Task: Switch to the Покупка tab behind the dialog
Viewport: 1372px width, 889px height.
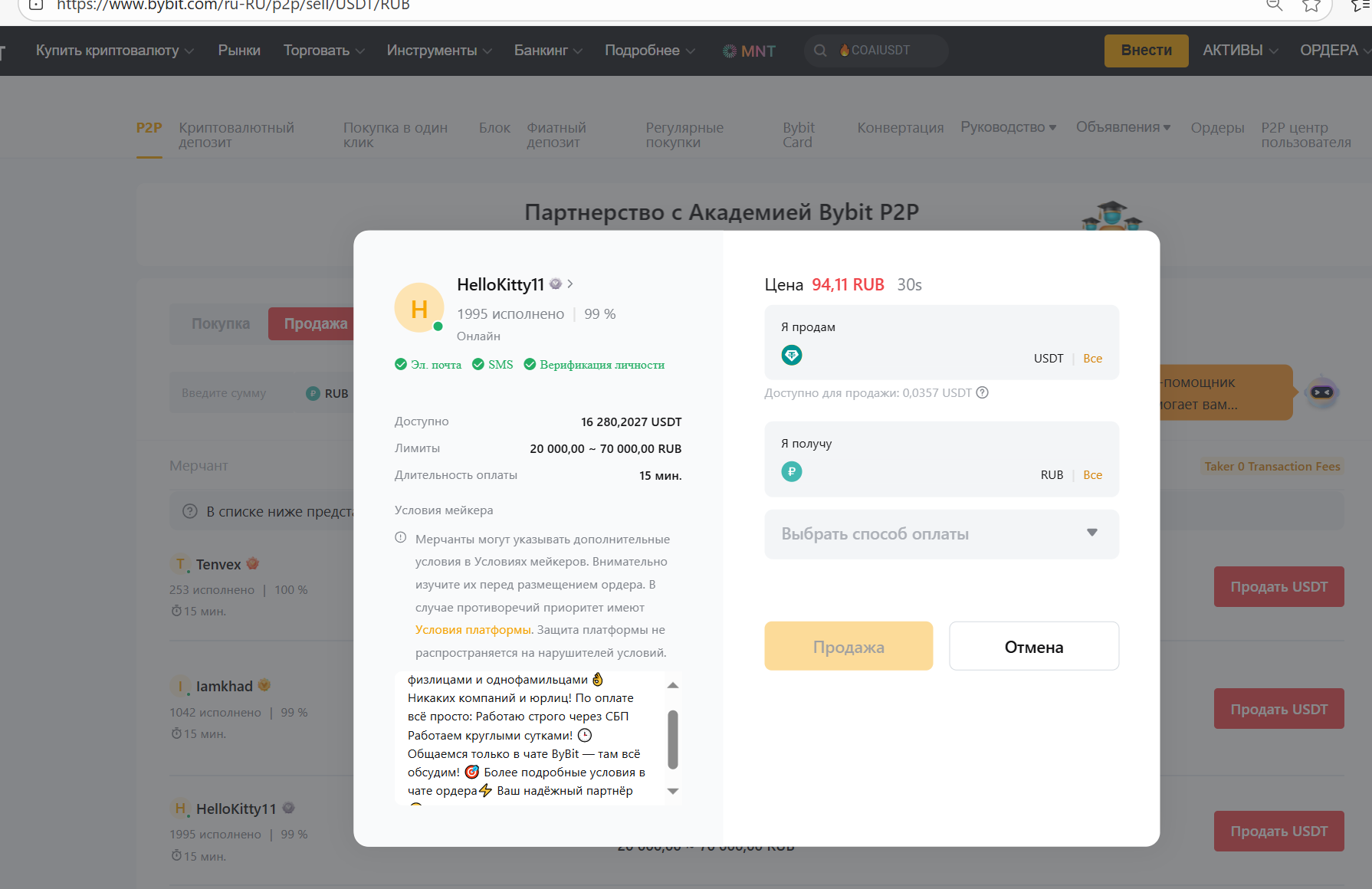Action: click(x=221, y=323)
